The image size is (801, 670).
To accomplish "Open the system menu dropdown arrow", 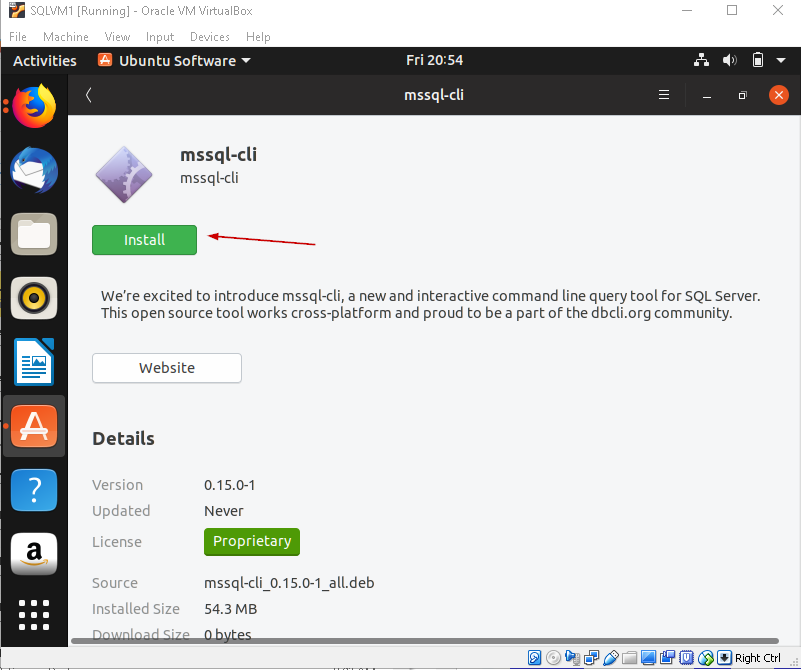I will [781, 60].
